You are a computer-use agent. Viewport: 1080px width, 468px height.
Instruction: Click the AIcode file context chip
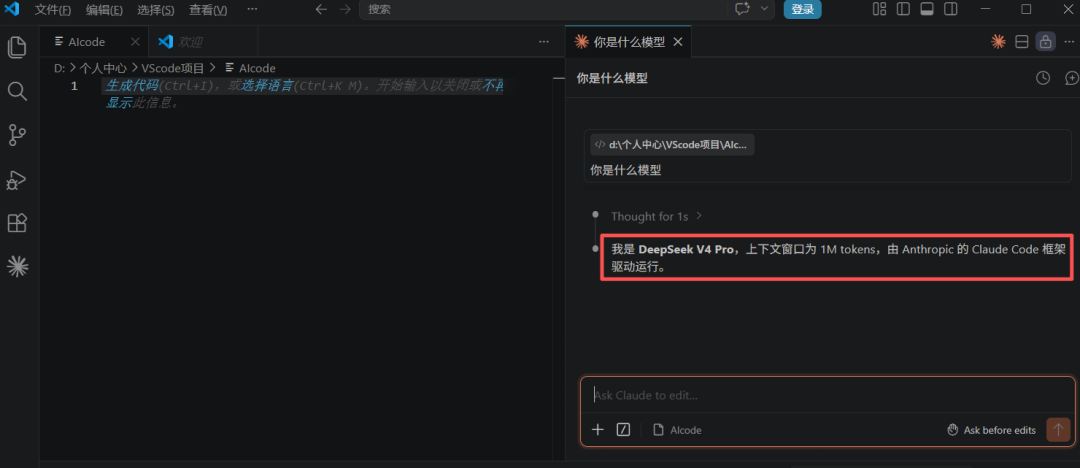(x=677, y=430)
